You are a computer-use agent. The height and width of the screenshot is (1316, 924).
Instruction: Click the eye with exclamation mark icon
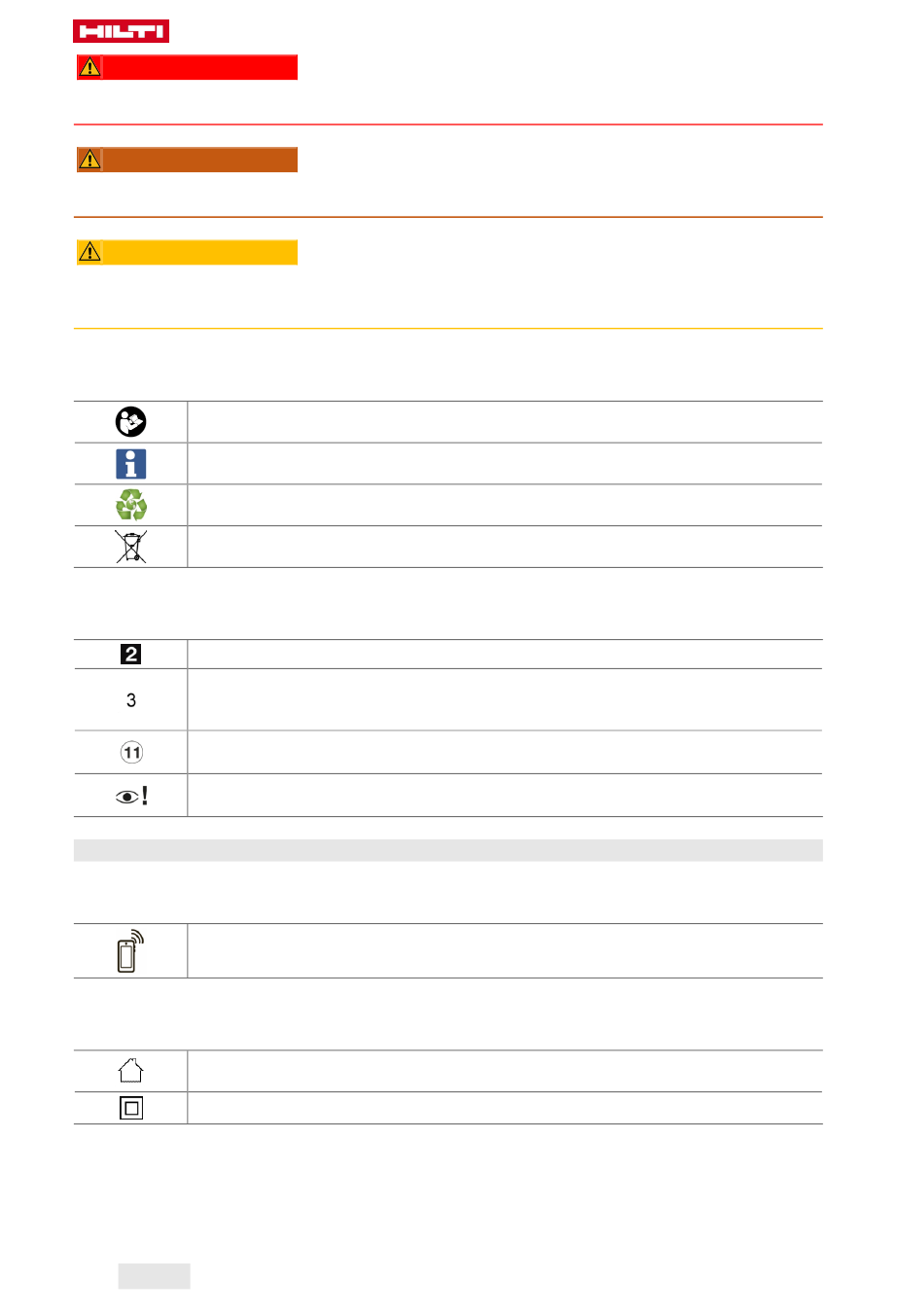click(131, 797)
